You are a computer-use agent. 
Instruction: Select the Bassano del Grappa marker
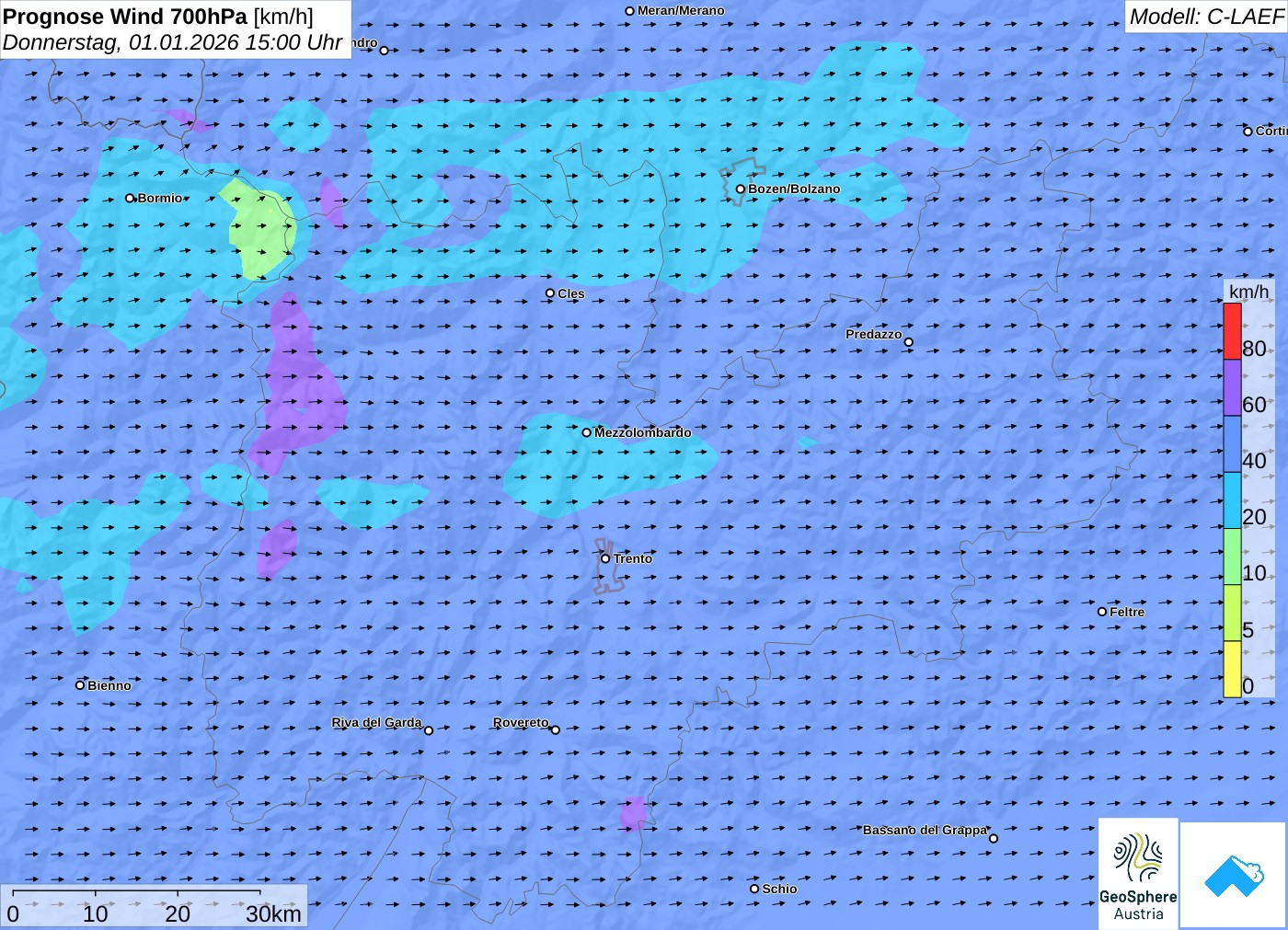tap(993, 838)
